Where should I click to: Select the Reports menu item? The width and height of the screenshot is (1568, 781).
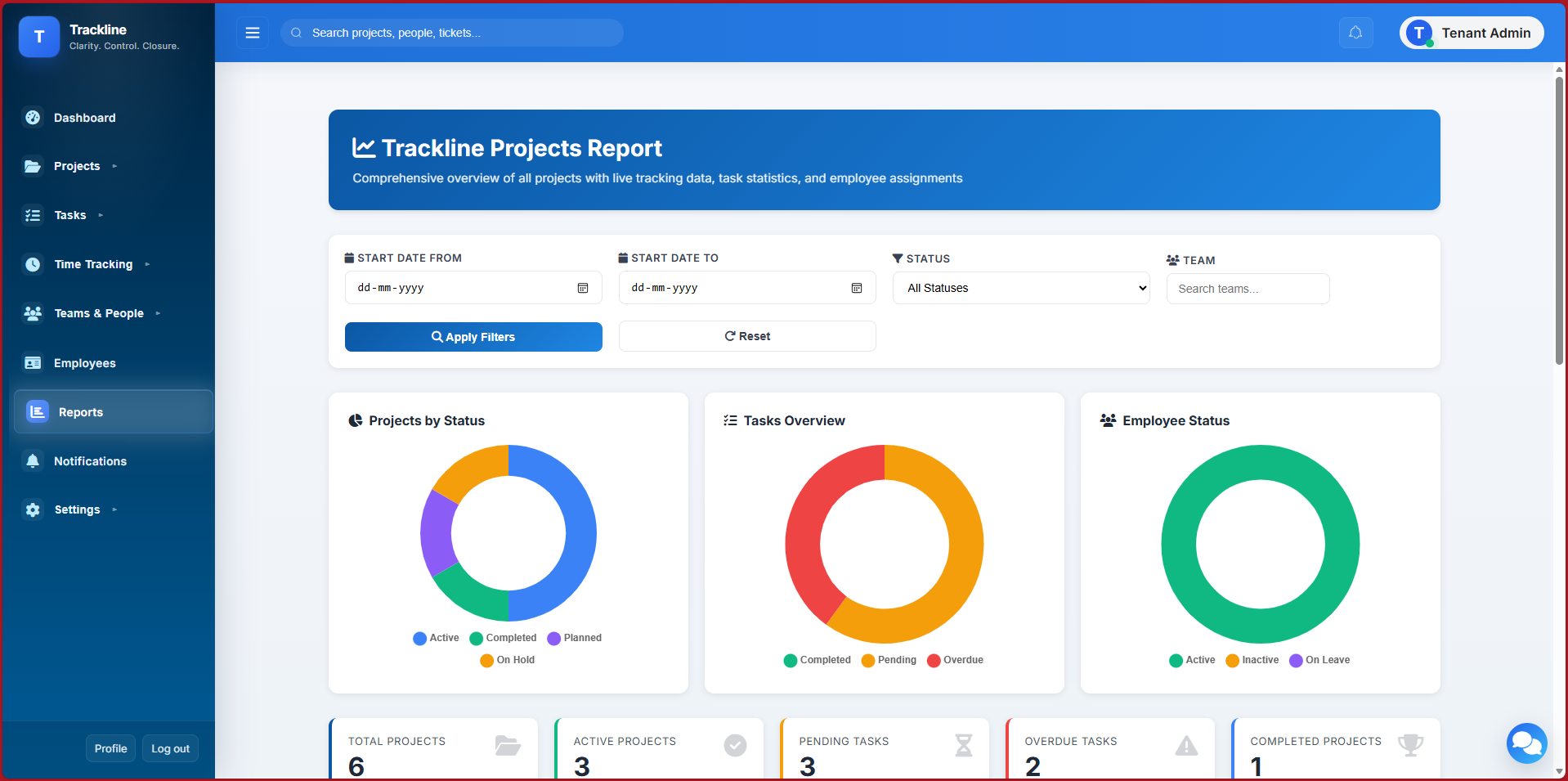pos(81,412)
